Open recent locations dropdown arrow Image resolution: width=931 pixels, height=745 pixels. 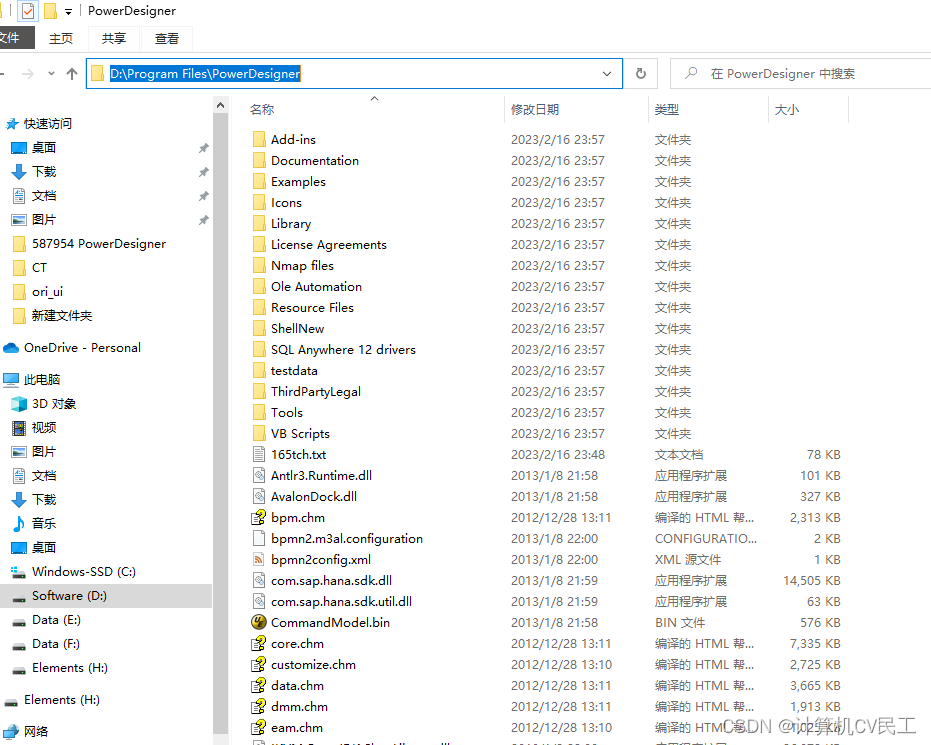click(x=51, y=74)
